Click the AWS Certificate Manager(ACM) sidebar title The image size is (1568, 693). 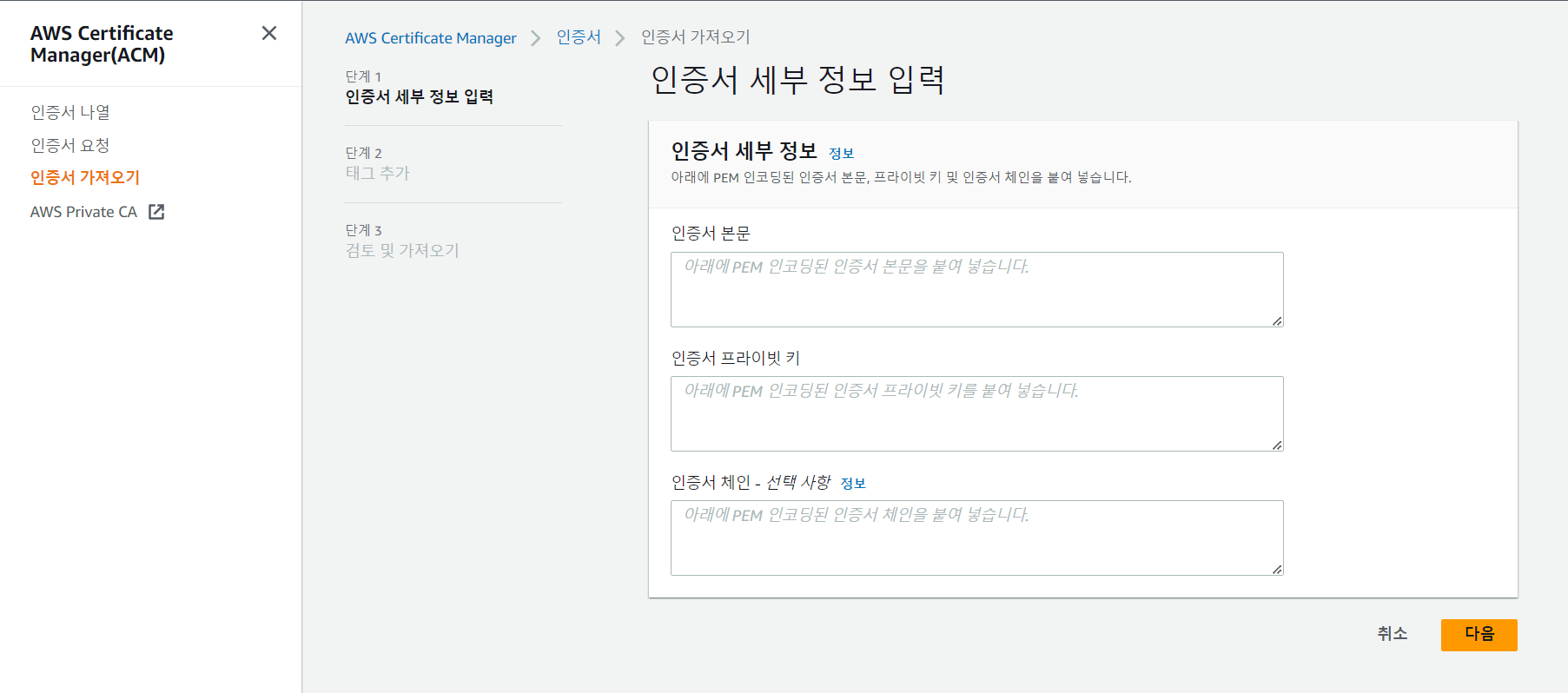pos(102,44)
